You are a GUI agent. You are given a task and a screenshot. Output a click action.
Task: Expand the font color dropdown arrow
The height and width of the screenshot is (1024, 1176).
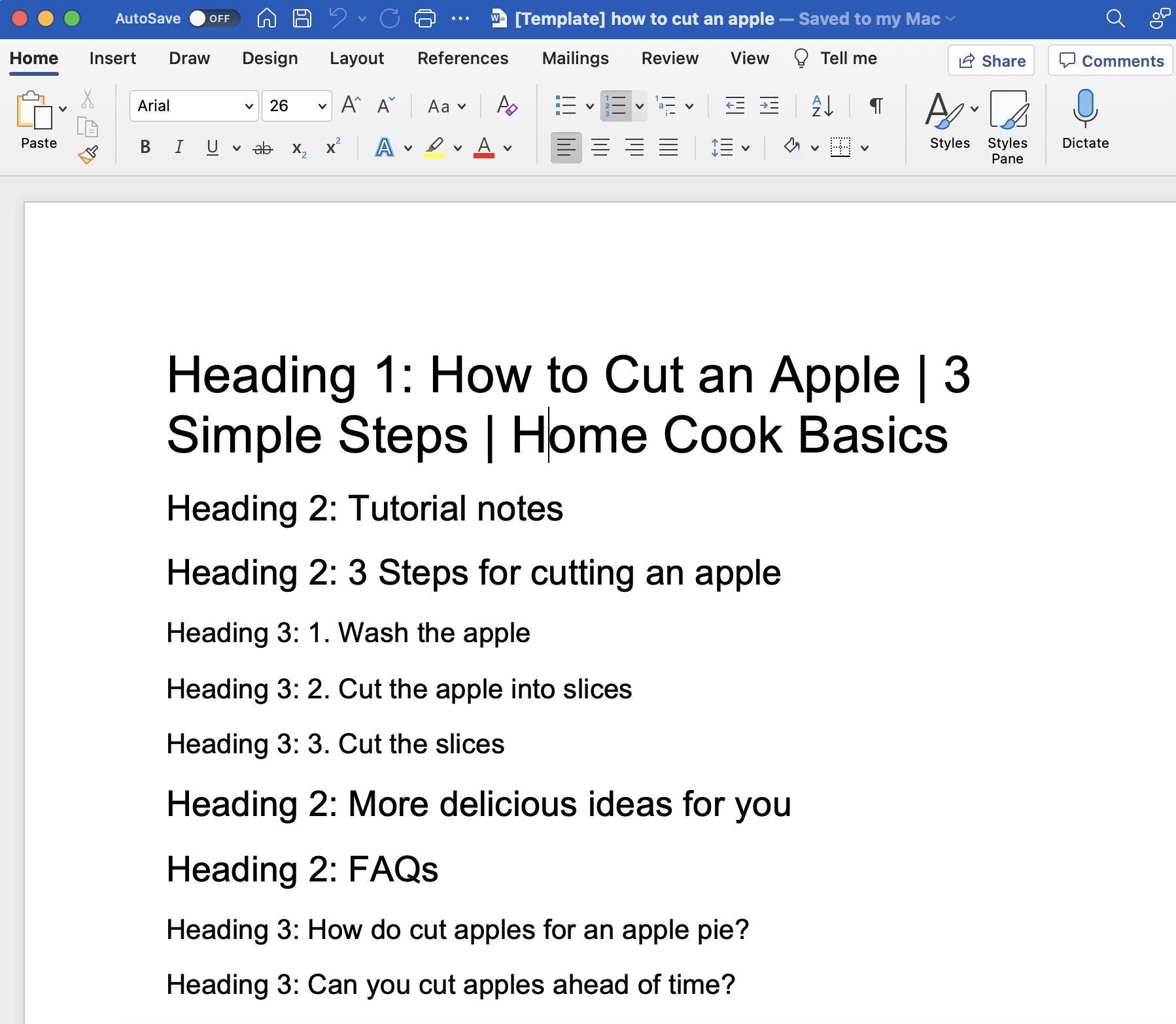(x=508, y=148)
